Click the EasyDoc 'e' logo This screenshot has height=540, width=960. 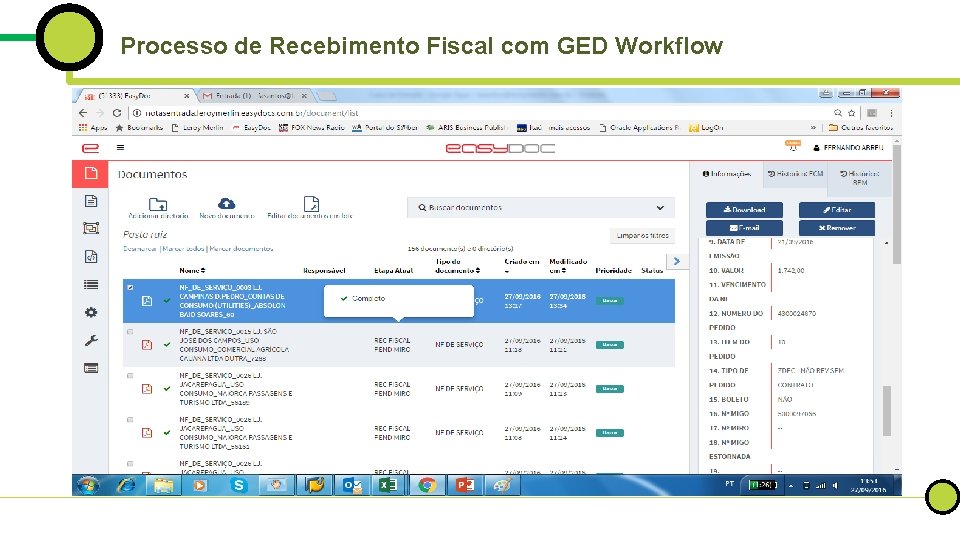coord(90,148)
